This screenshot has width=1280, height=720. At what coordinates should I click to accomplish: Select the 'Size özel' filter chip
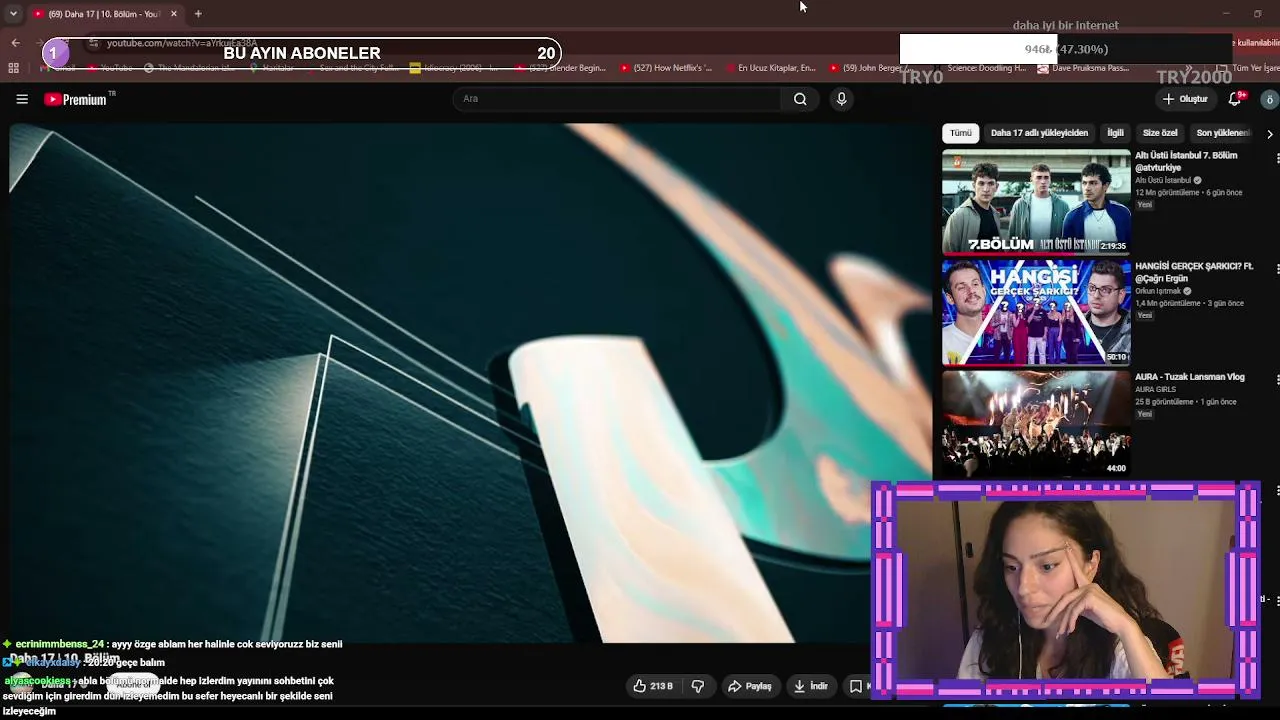click(1160, 133)
